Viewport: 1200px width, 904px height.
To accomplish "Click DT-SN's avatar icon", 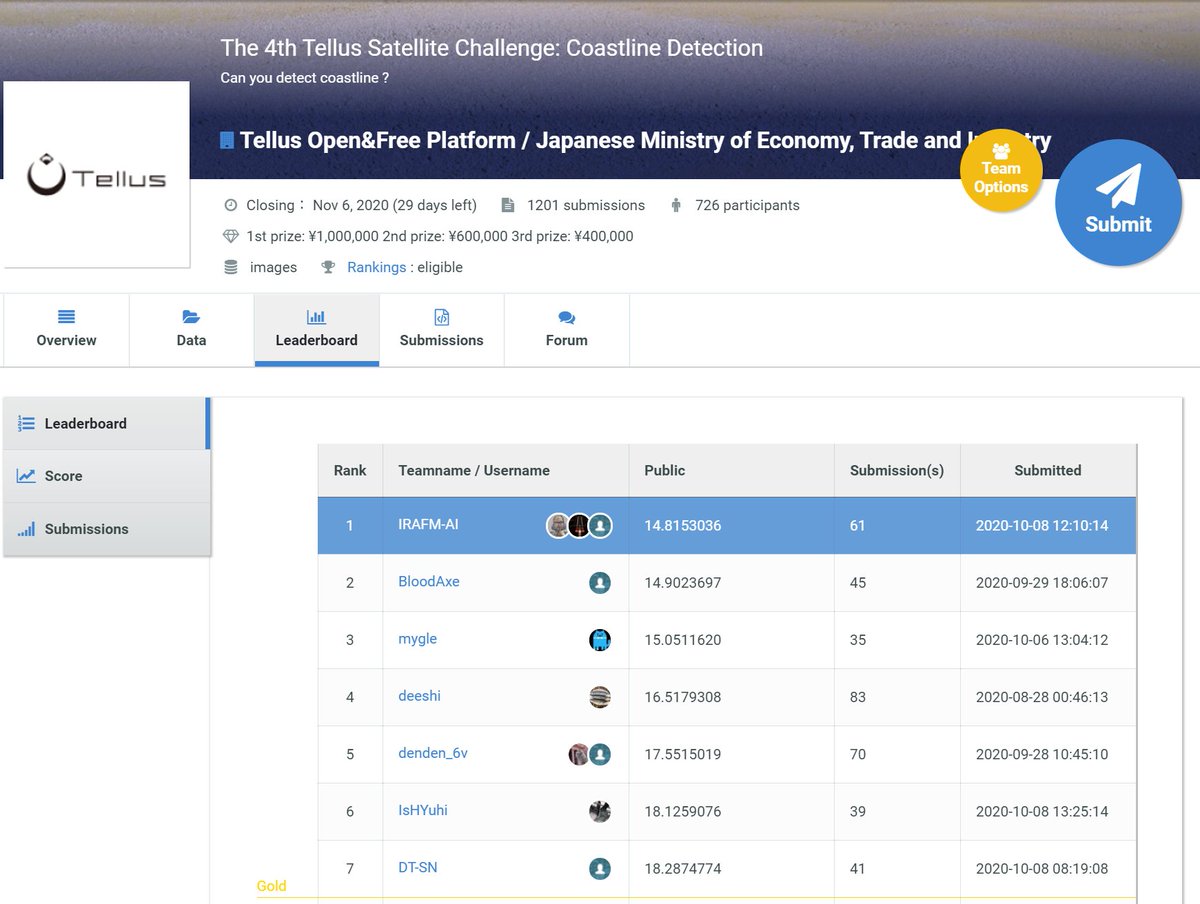I will click(599, 868).
